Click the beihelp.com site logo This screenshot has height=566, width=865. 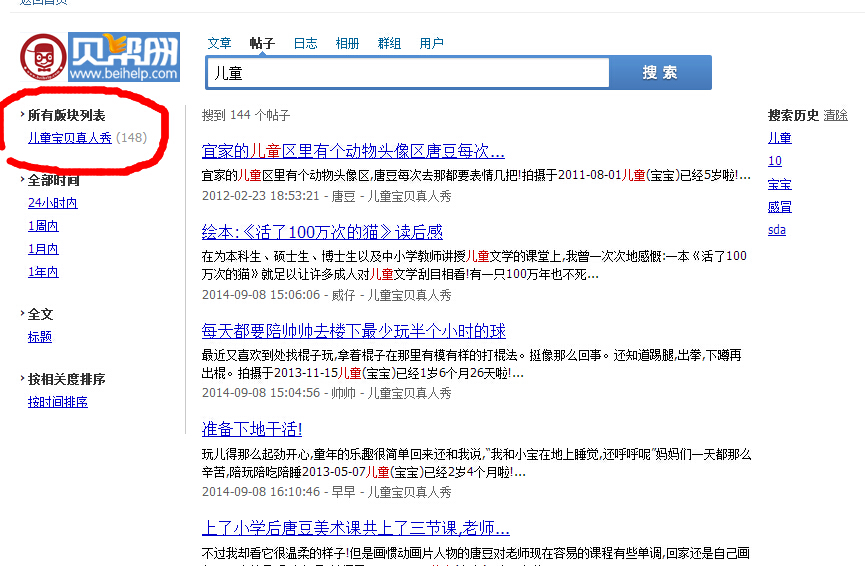(124, 57)
